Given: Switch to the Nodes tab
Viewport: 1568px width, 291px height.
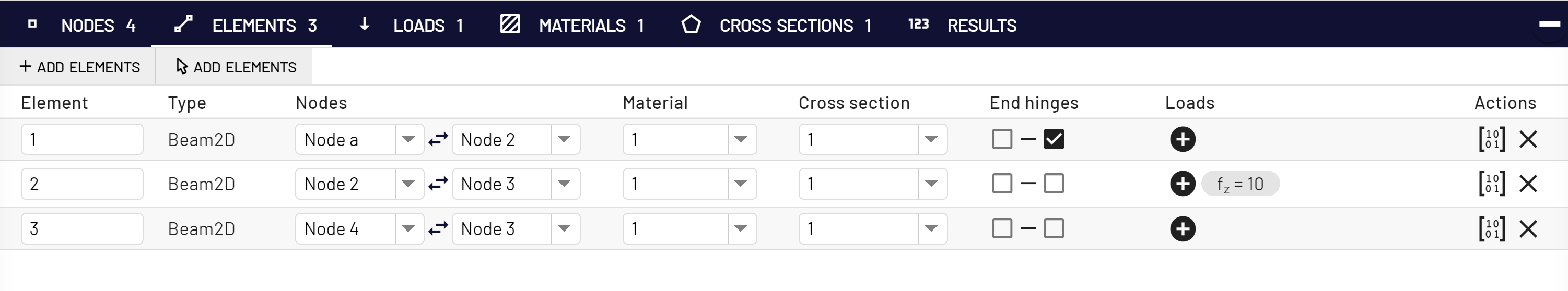Looking at the screenshot, I should tap(82, 26).
